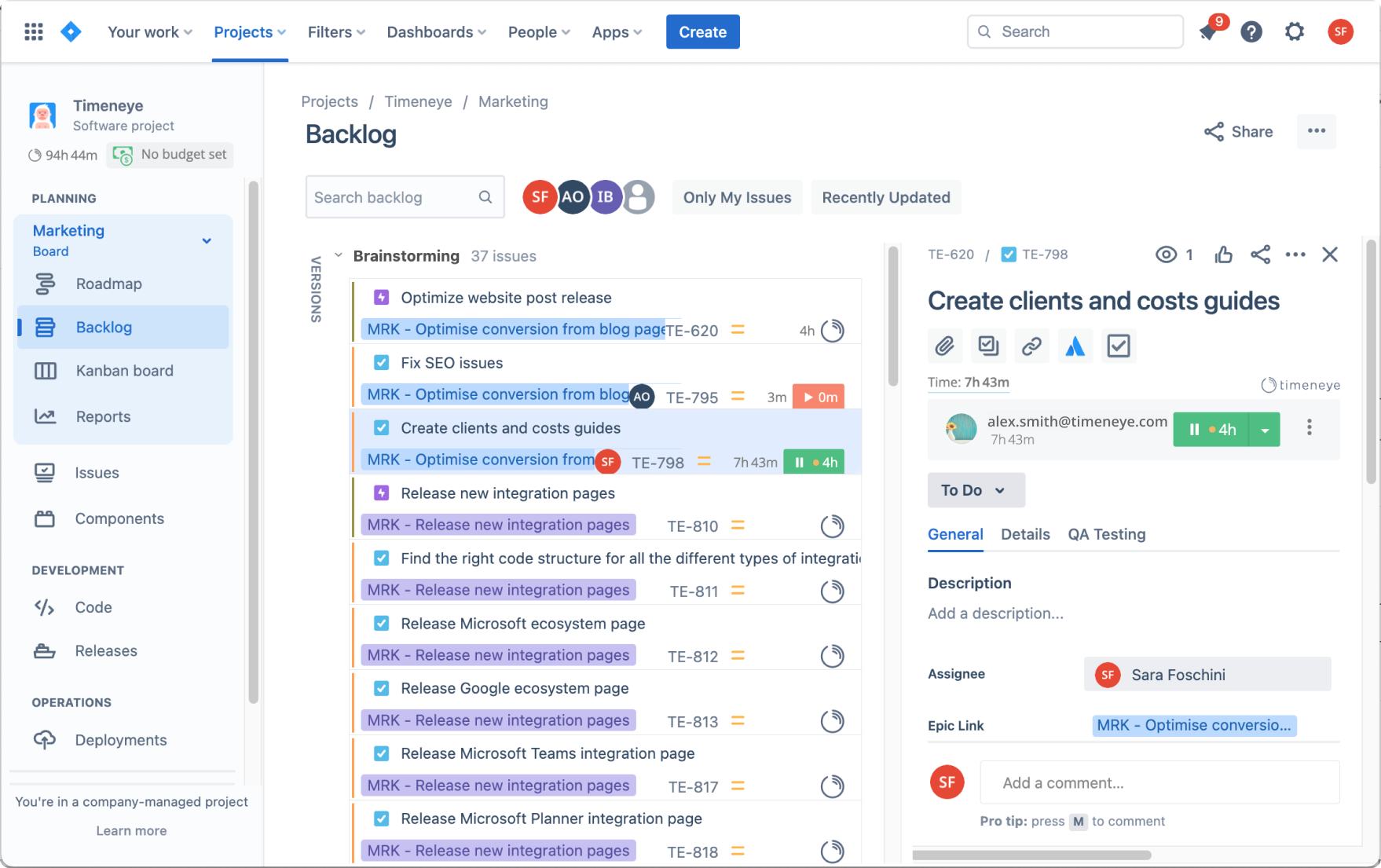The width and height of the screenshot is (1381, 868).
Task: Like the issue with the thumbs-up icon
Action: 1223,255
